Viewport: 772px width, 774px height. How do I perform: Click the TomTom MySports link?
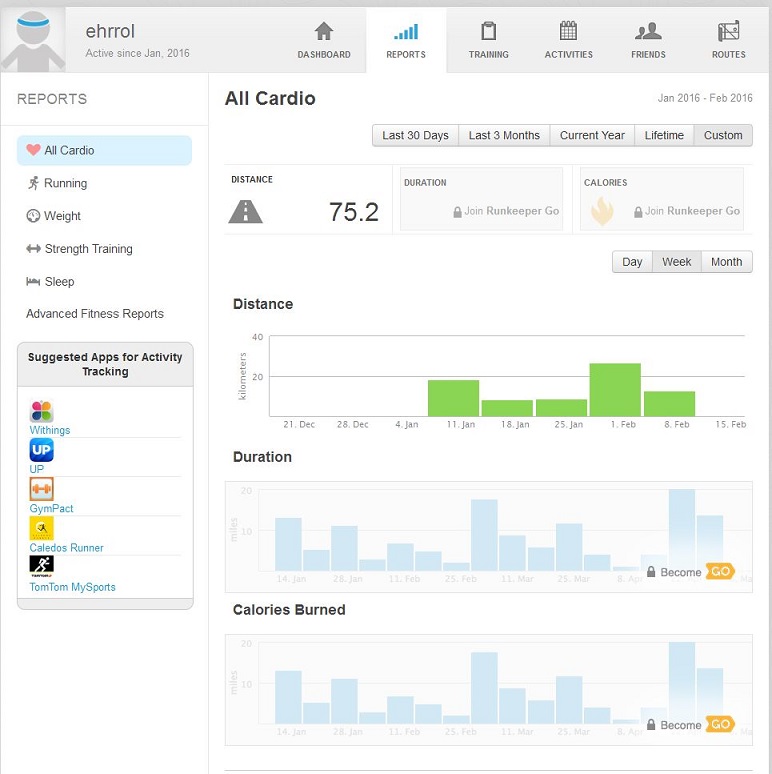click(x=72, y=587)
